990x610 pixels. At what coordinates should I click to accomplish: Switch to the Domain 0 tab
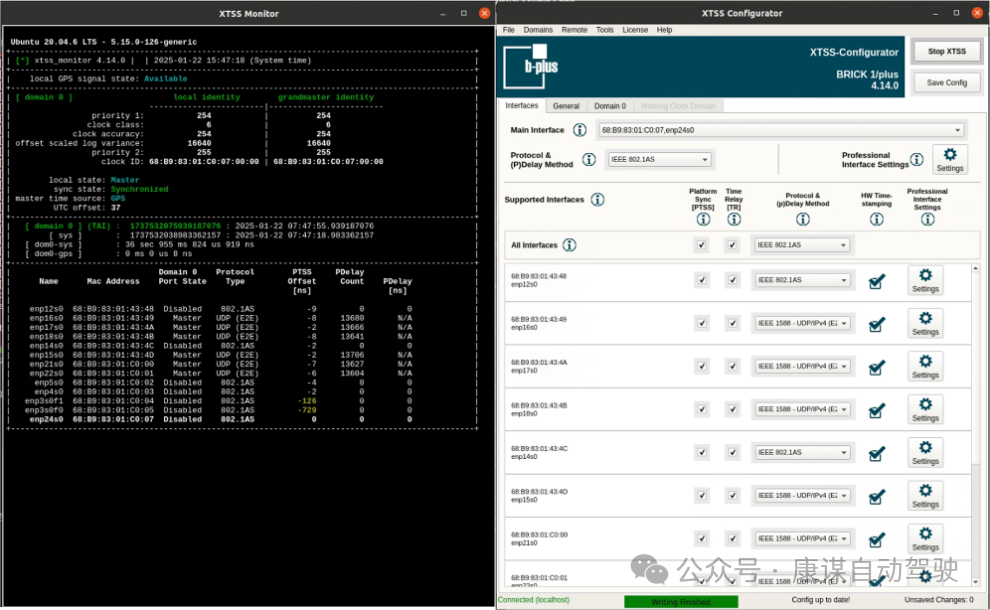(x=610, y=106)
